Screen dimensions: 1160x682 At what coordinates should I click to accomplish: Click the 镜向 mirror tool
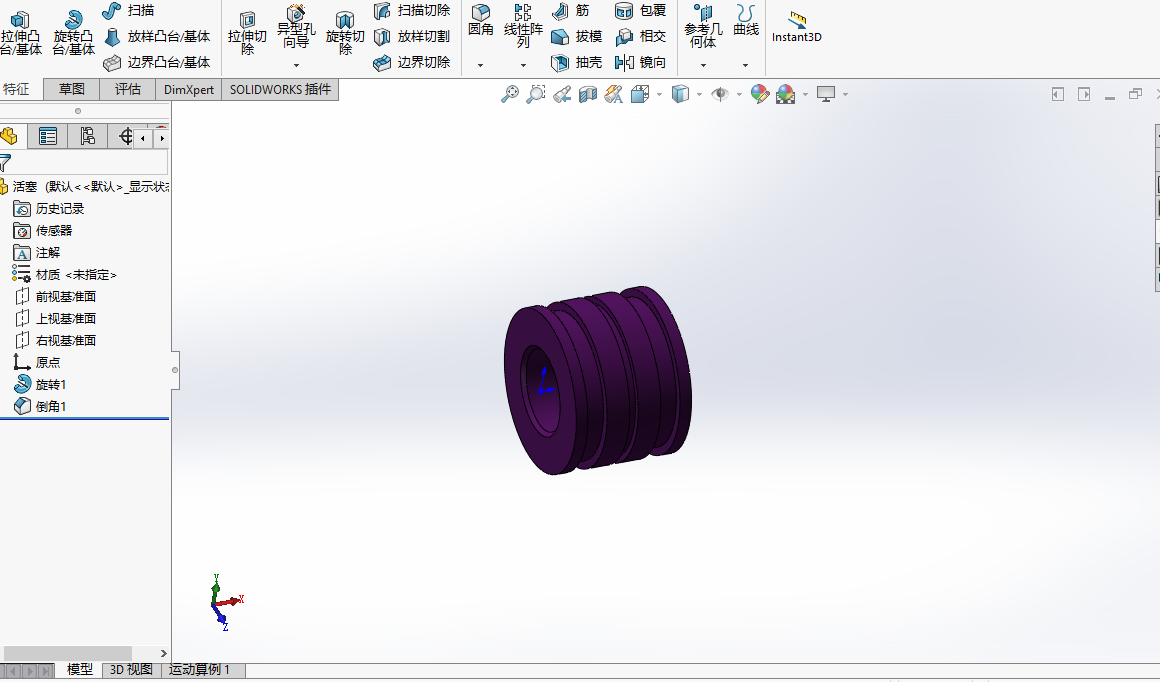click(x=641, y=62)
